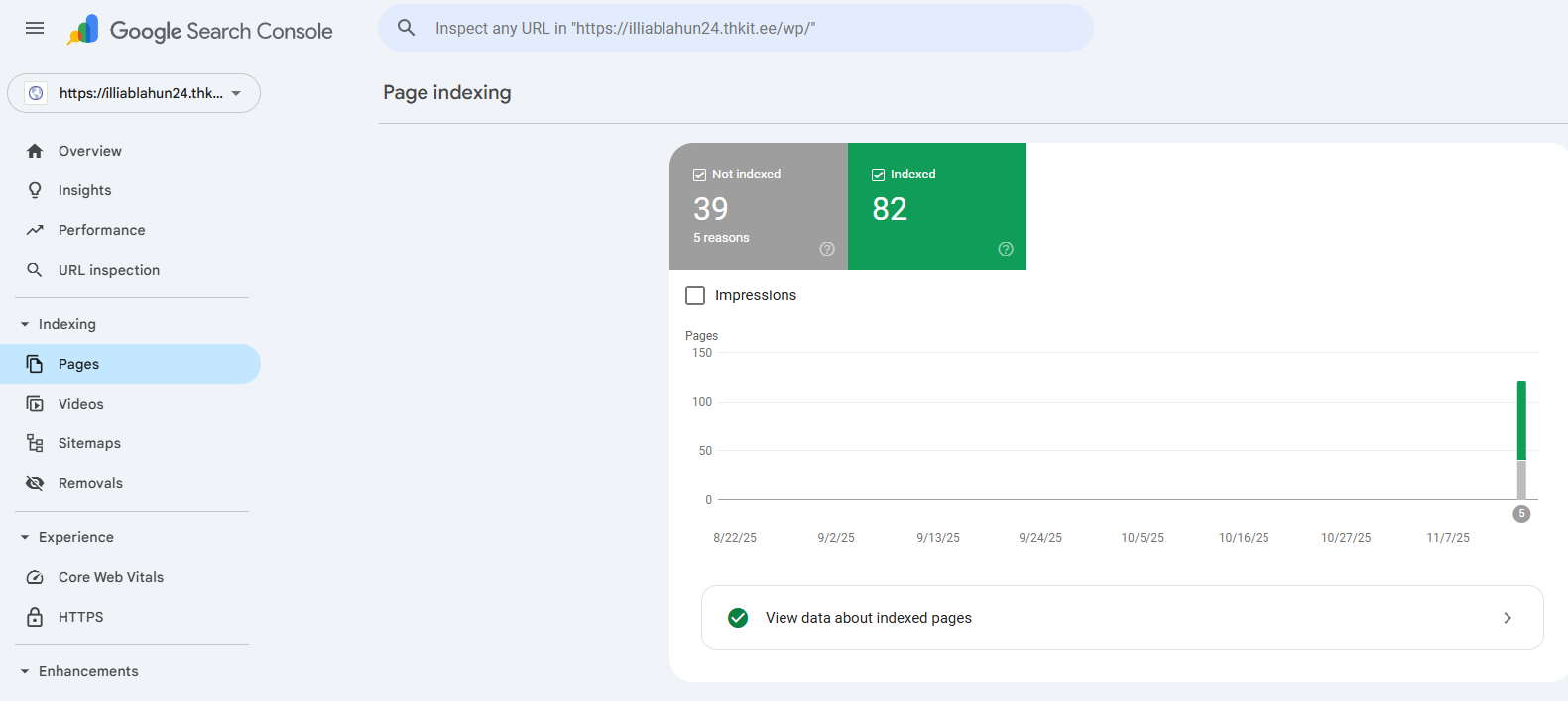
Task: Click the Sitemaps icon in sidebar
Action: (35, 443)
